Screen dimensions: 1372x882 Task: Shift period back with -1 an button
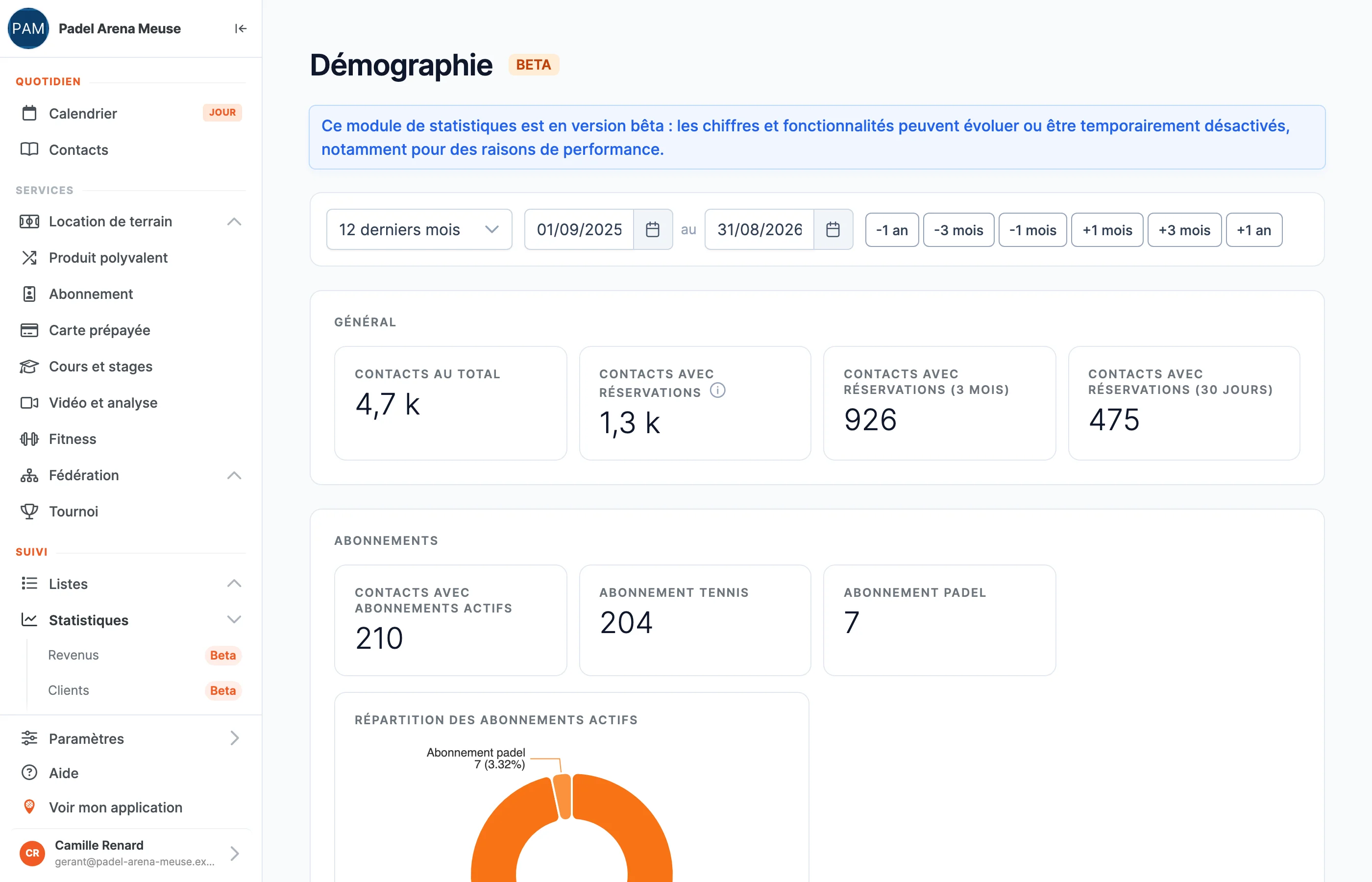[x=892, y=230]
